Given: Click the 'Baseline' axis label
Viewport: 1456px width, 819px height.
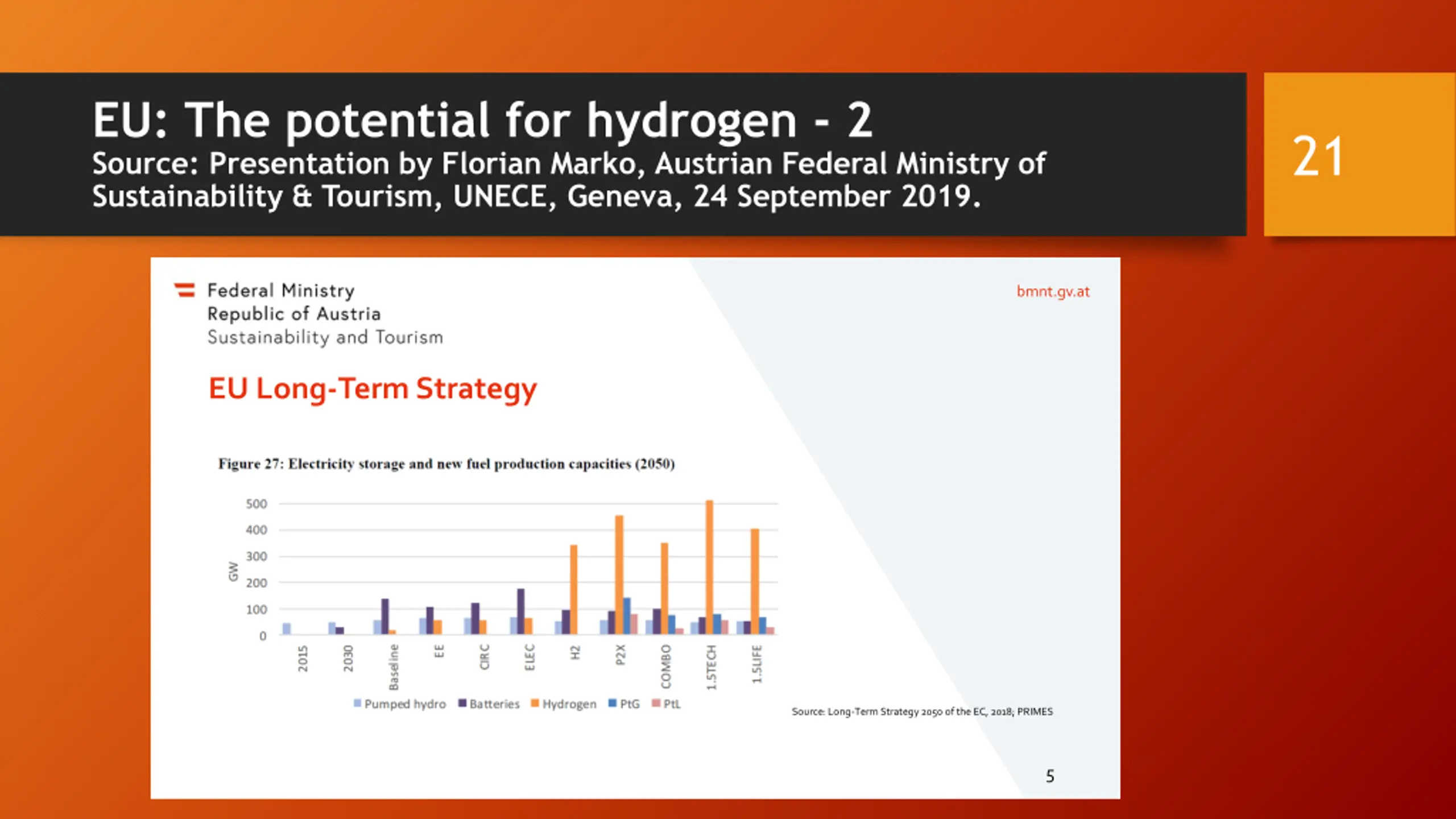Looking at the screenshot, I should 394,667.
